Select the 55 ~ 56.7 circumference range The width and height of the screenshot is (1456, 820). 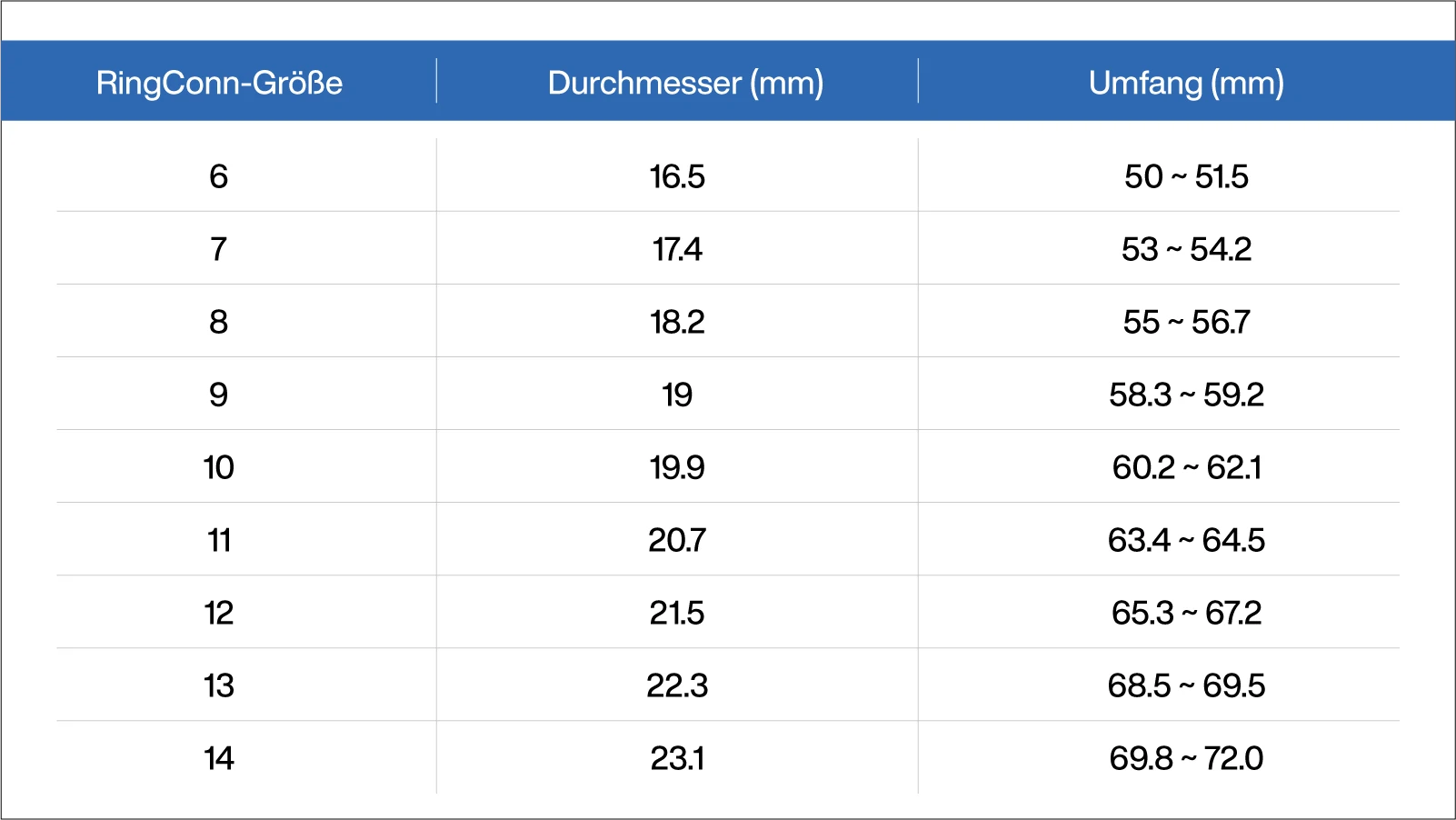point(1186,322)
